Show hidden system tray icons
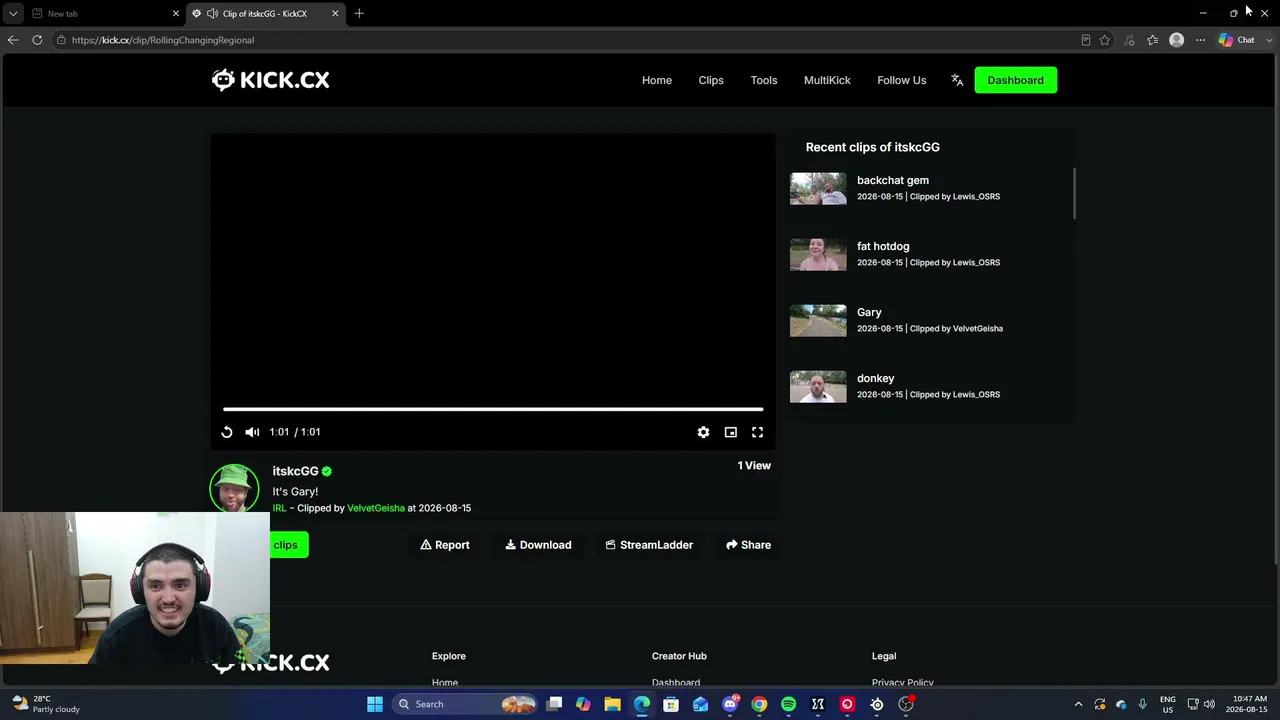The height and width of the screenshot is (720, 1280). point(1078,704)
